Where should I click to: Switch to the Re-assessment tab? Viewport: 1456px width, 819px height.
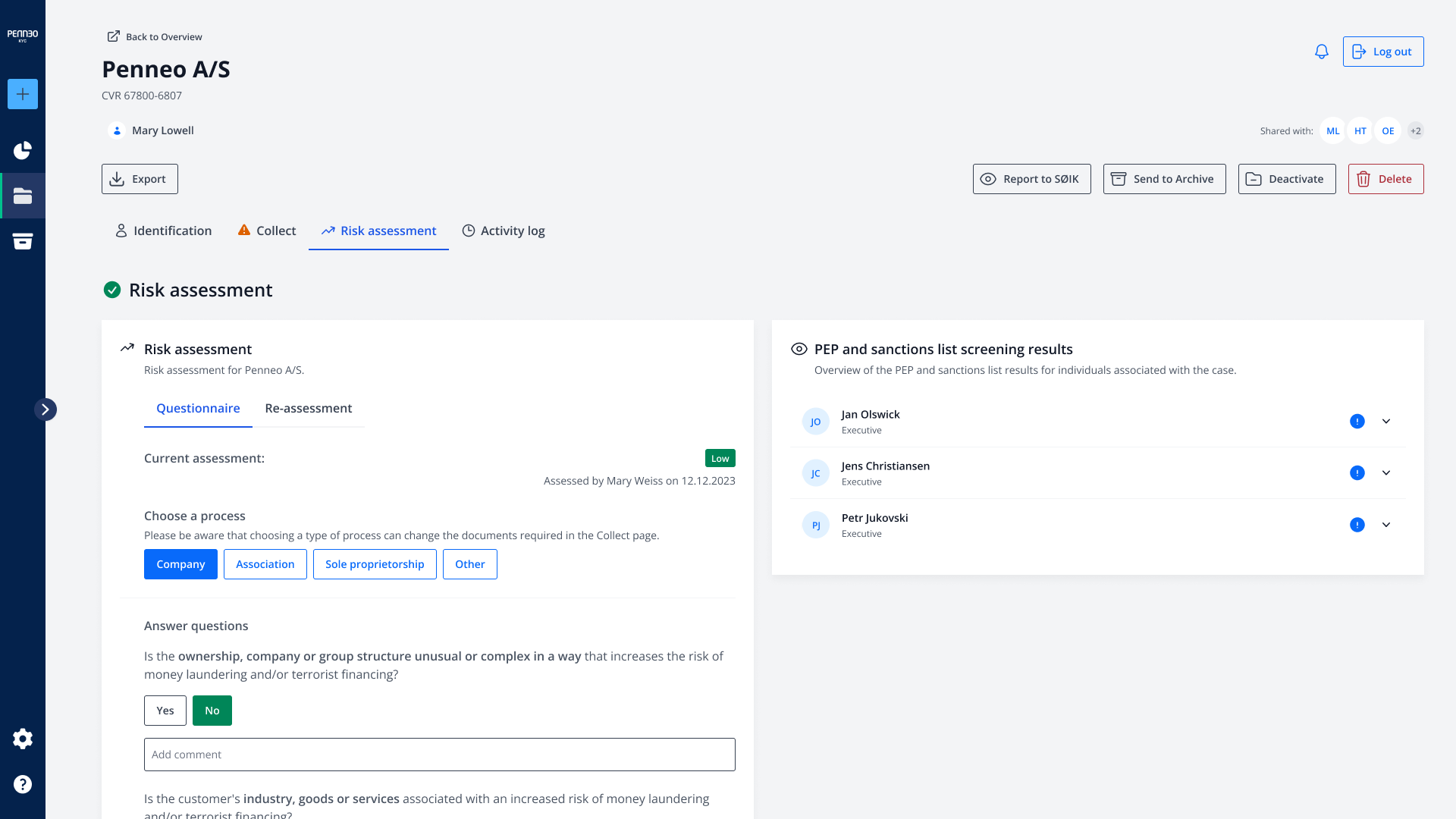(x=308, y=408)
